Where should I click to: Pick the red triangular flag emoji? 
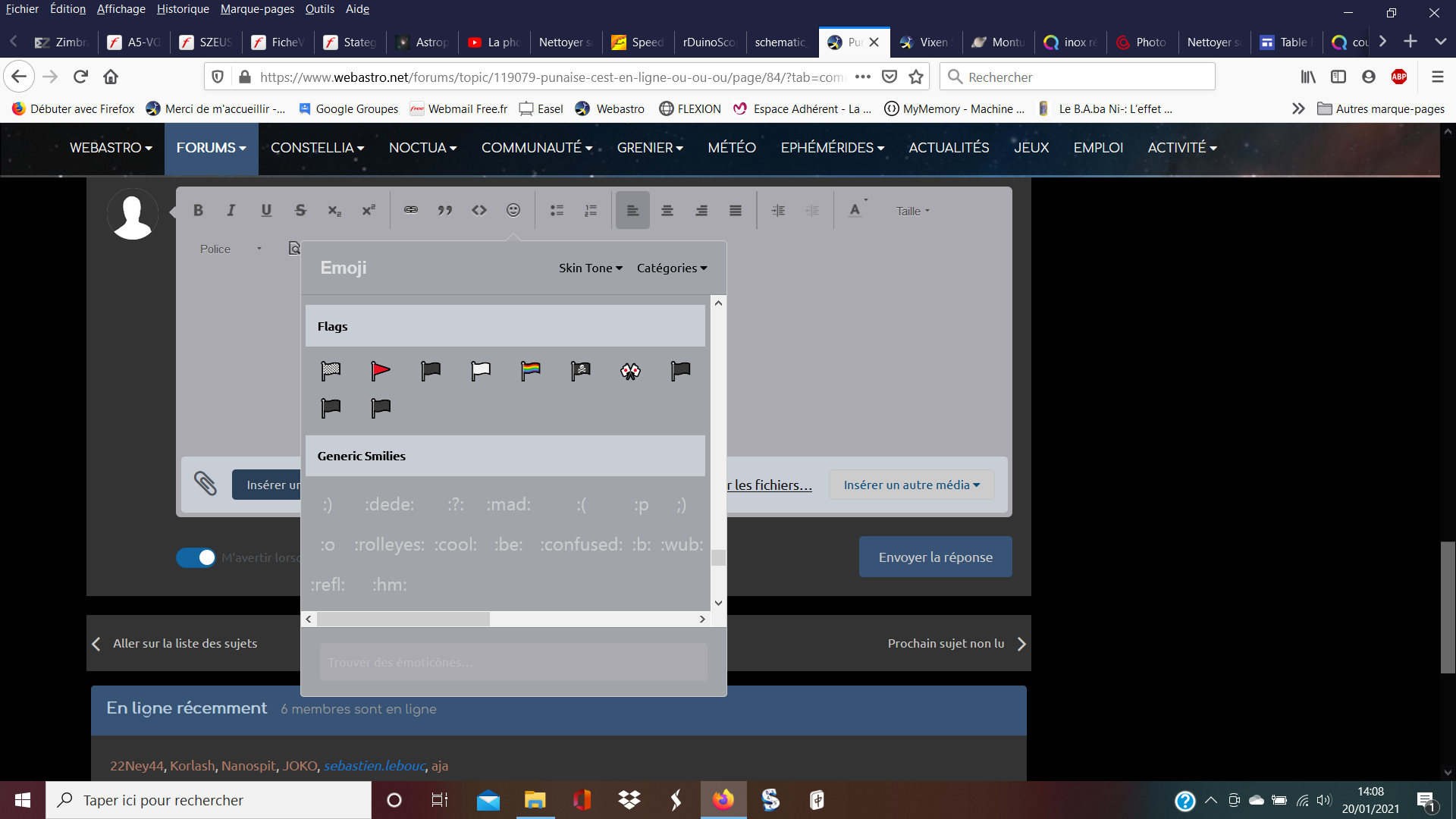coord(381,371)
